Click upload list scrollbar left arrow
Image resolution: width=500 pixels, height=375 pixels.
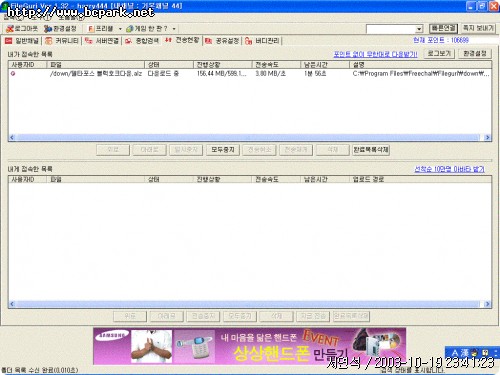[x=12, y=304]
